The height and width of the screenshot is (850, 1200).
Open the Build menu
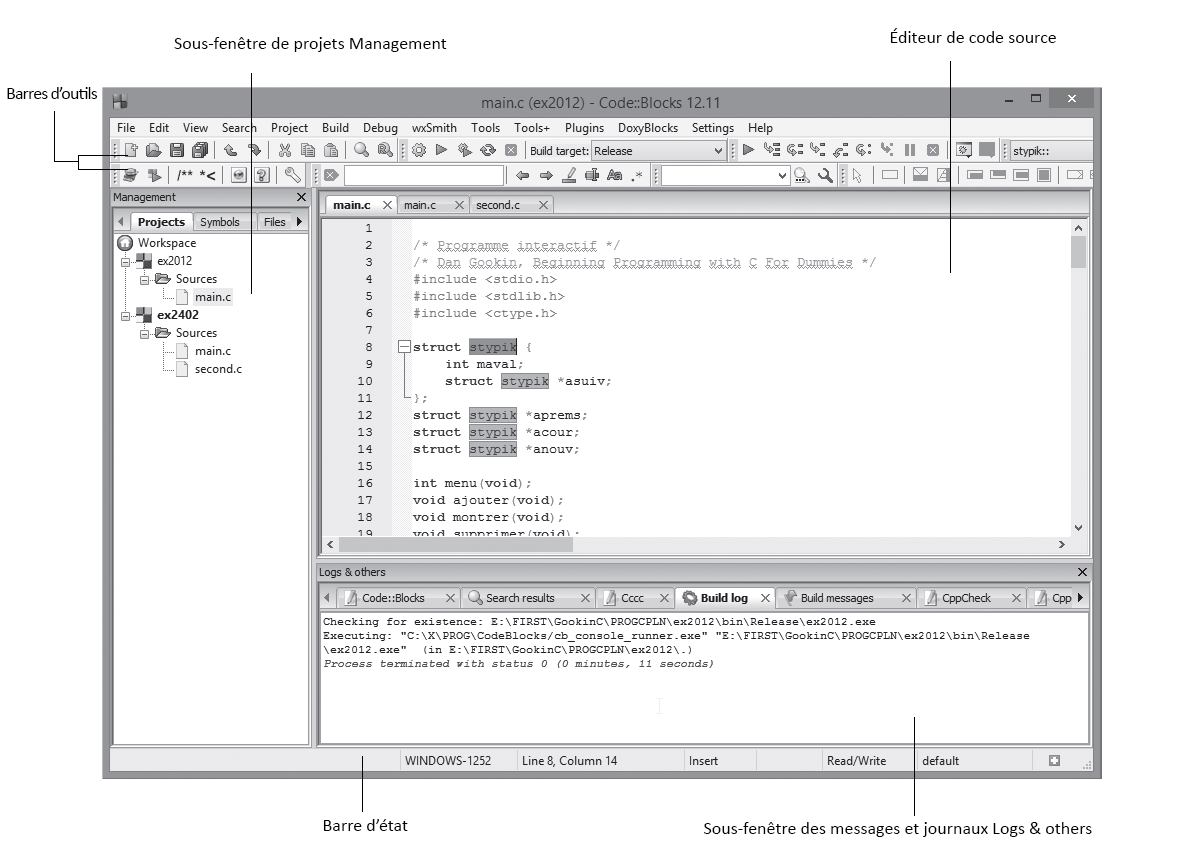335,128
